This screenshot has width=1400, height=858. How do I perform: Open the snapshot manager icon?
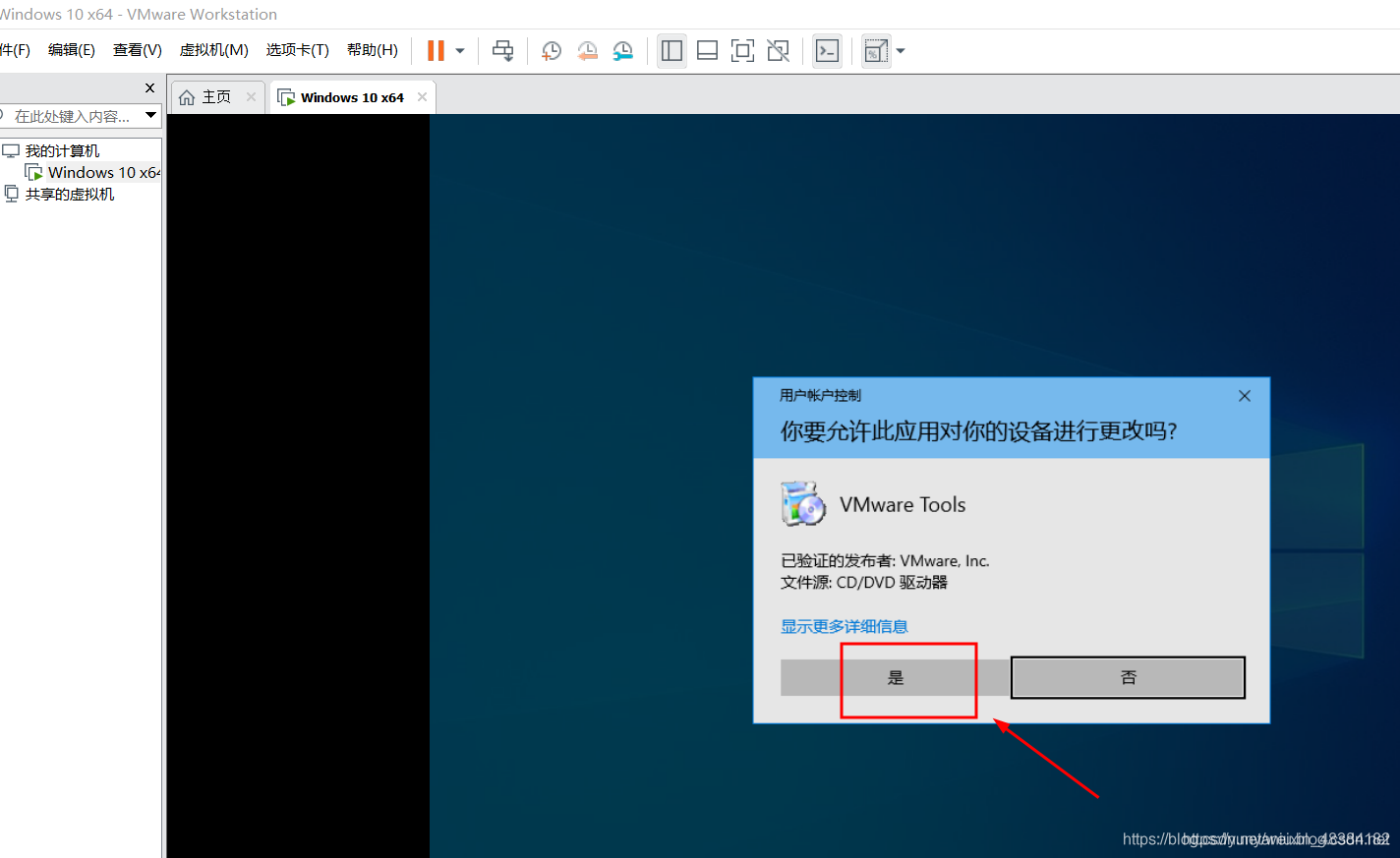(x=623, y=51)
